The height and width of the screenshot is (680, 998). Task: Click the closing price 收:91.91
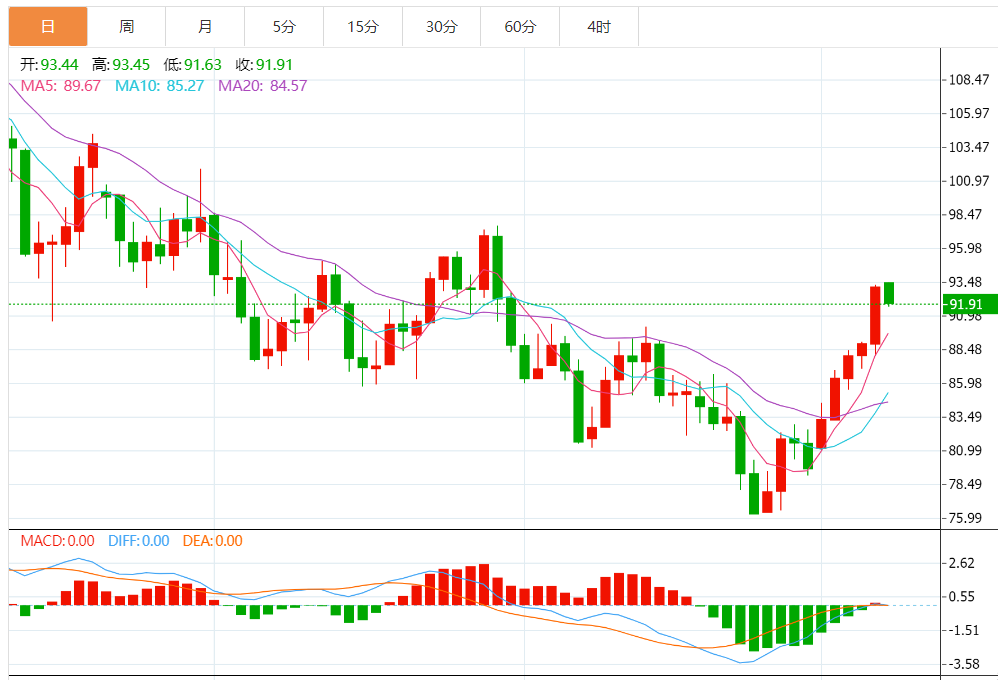click(x=264, y=65)
